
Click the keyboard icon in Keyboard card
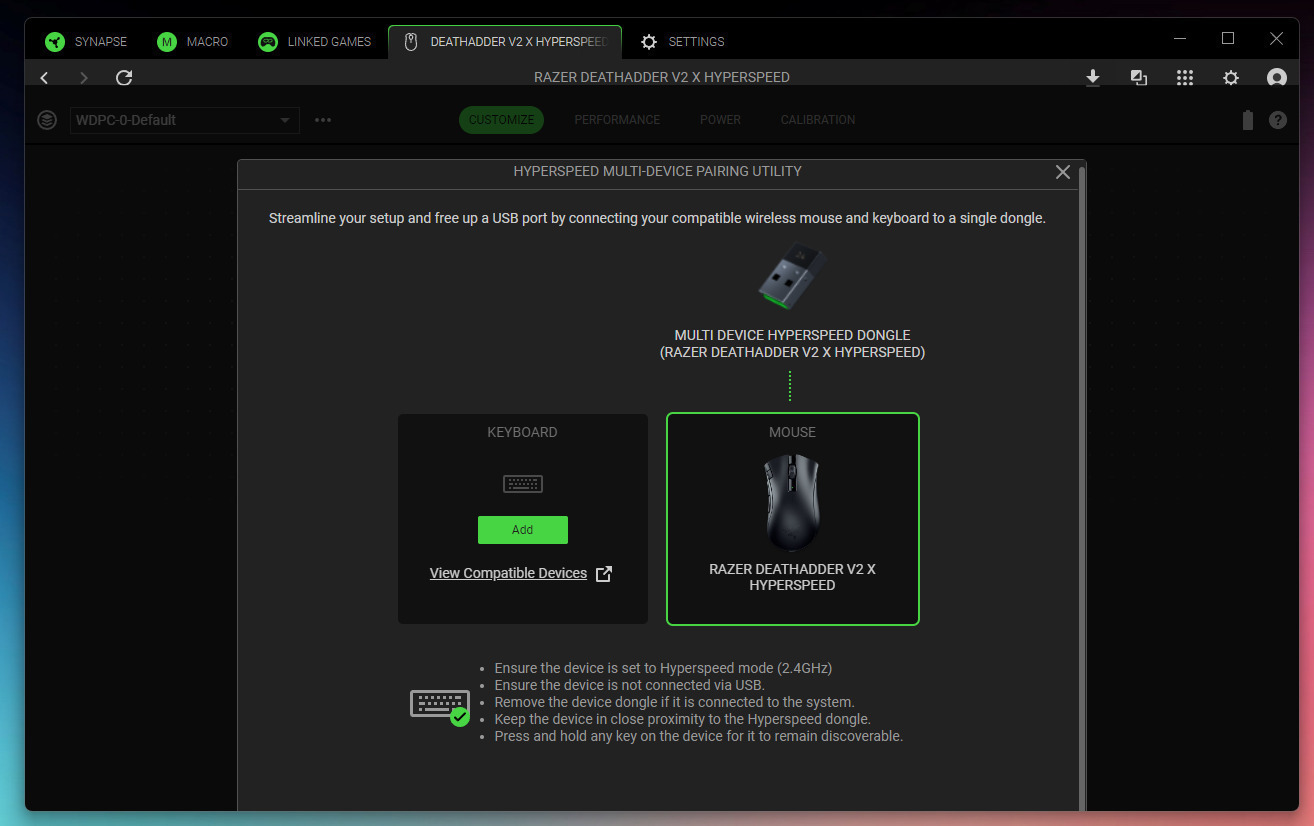click(x=523, y=484)
